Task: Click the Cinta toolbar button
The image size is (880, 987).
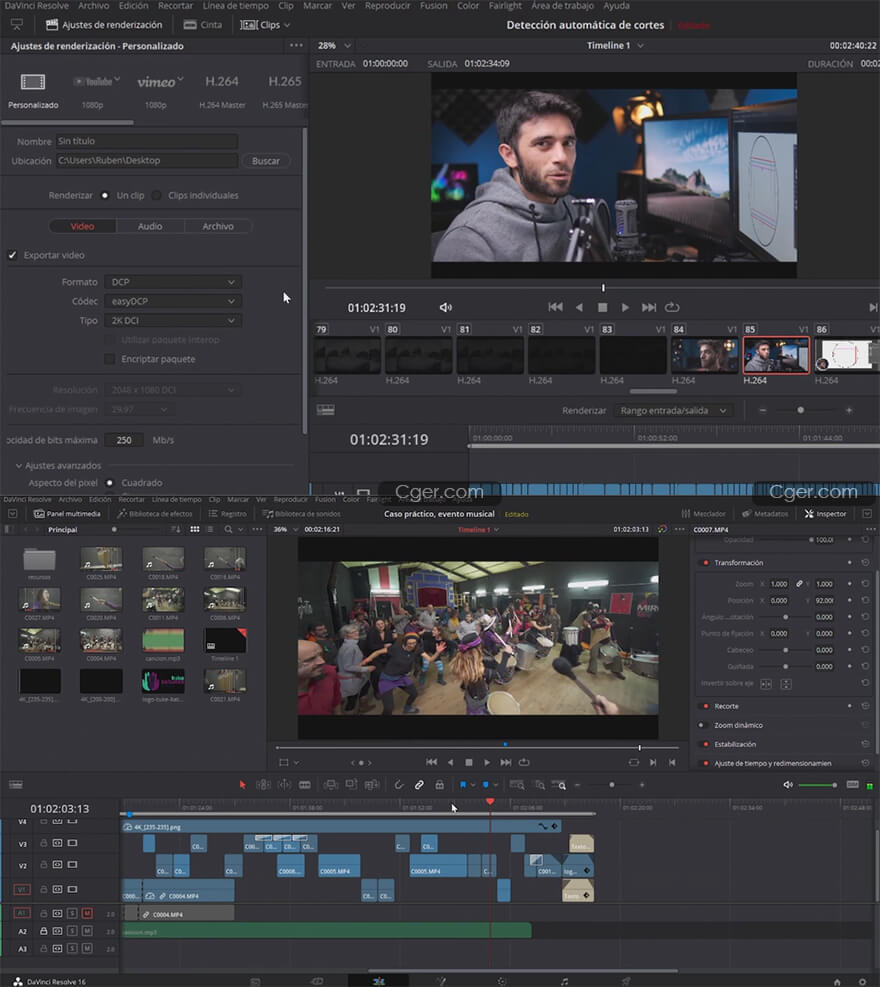Action: [203, 25]
